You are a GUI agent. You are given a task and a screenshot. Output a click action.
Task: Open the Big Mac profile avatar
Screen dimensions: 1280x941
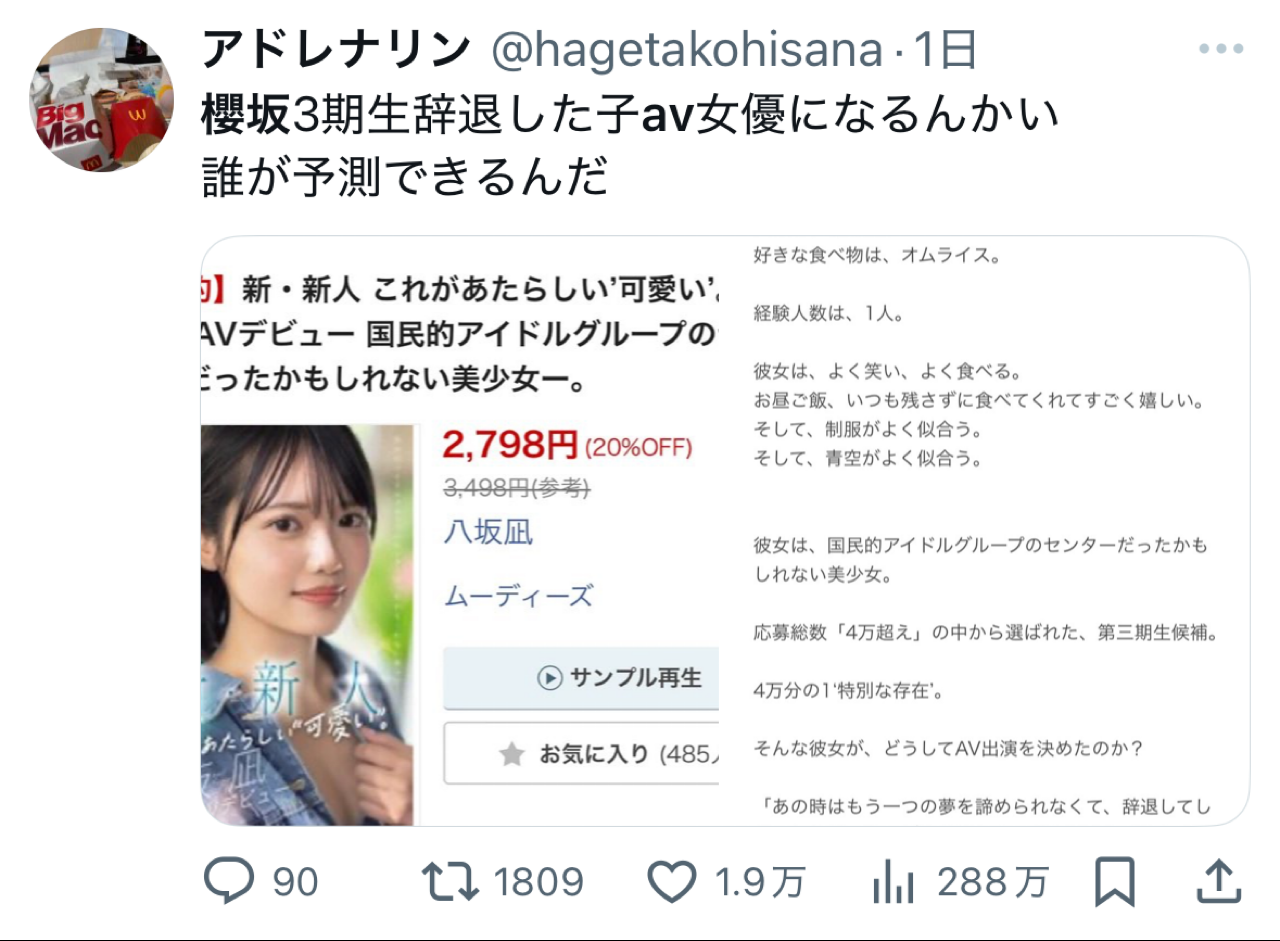[x=102, y=100]
